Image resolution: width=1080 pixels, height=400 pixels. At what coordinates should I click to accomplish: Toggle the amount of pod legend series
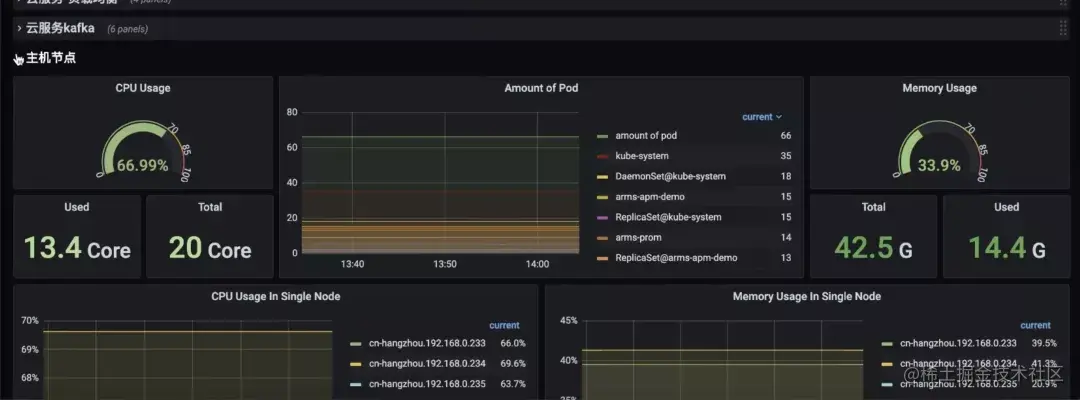pos(645,136)
